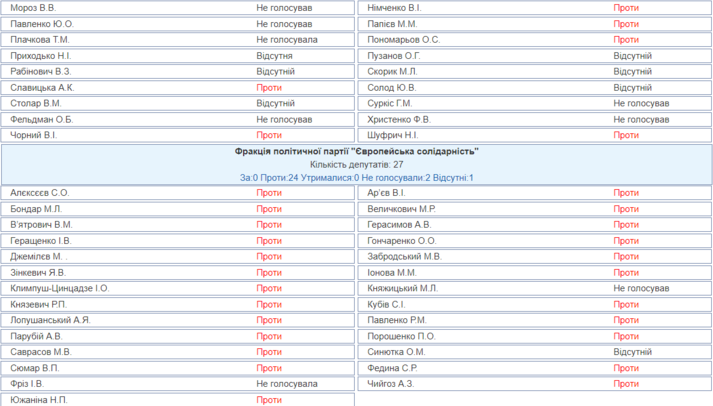Viewport: 713px width, 406px height.
Task: Select the "Проти" vote beside Німченко В.І.
Action: [x=626, y=7]
